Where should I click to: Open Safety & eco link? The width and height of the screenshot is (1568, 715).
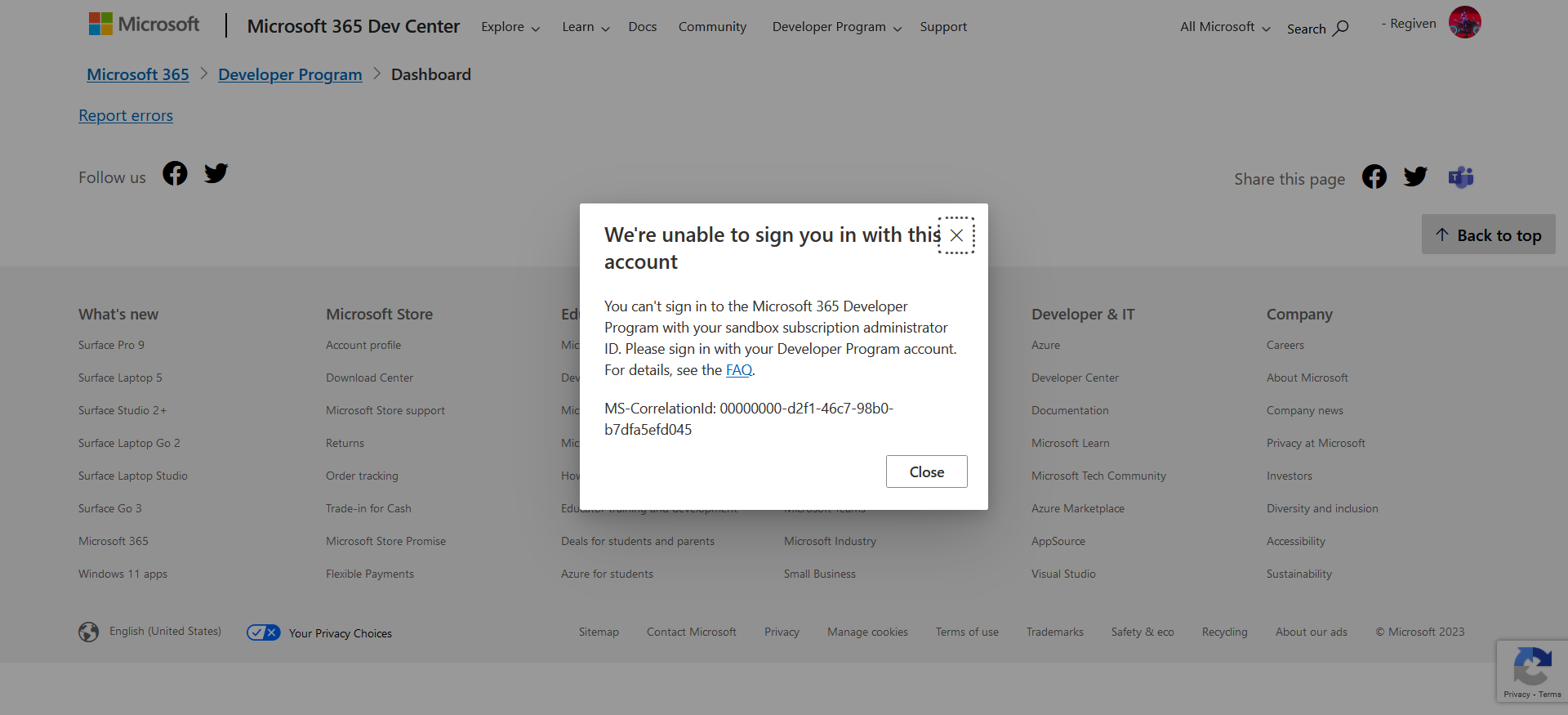1143,632
